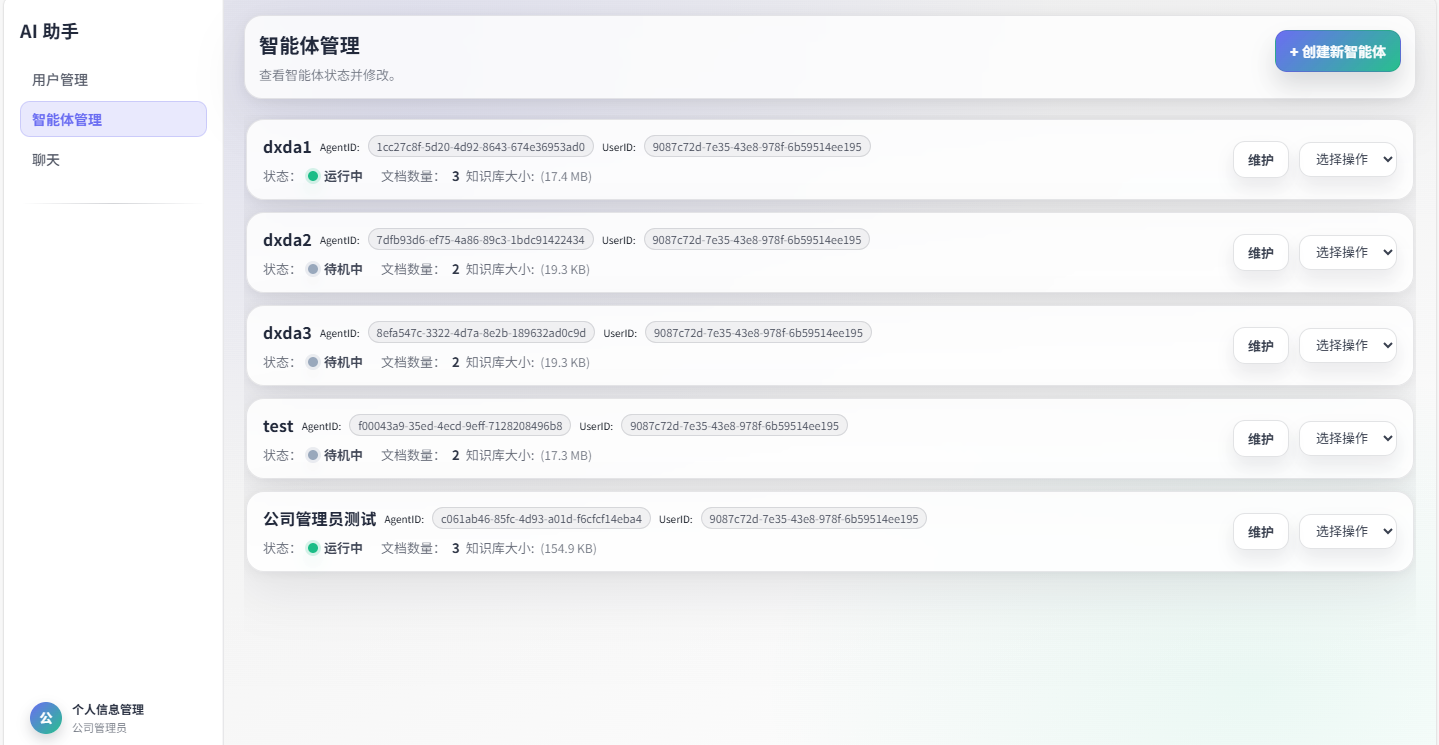This screenshot has height=745, width=1439.
Task: Expand the 选择操作 menu for dxda2
Action: pos(1347,252)
